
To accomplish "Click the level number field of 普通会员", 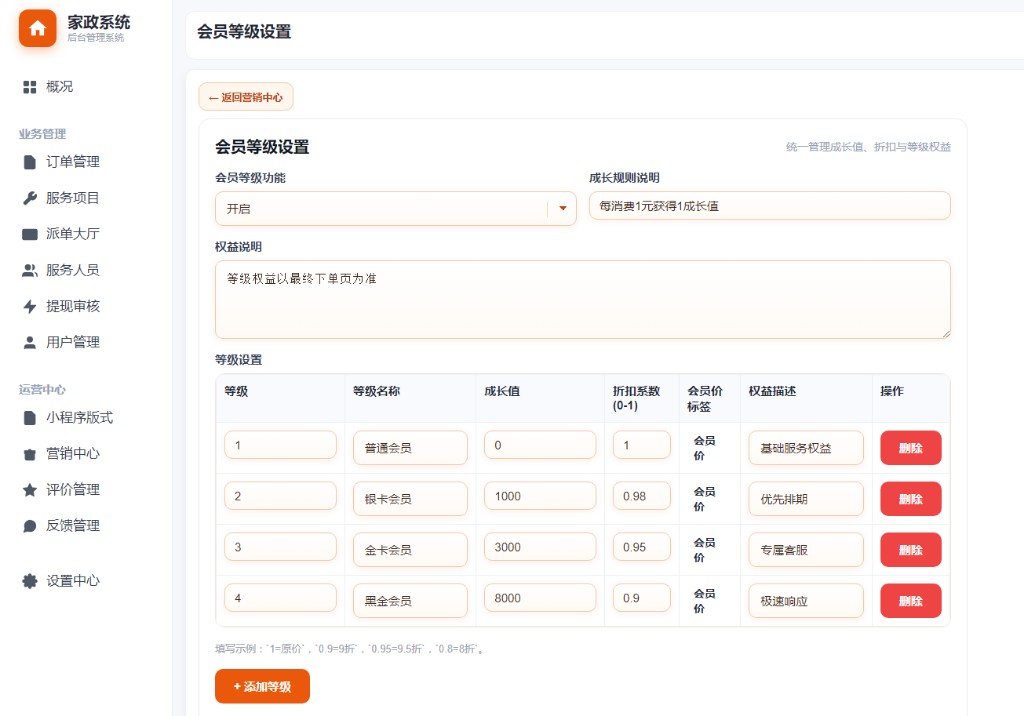I will coord(280,446).
